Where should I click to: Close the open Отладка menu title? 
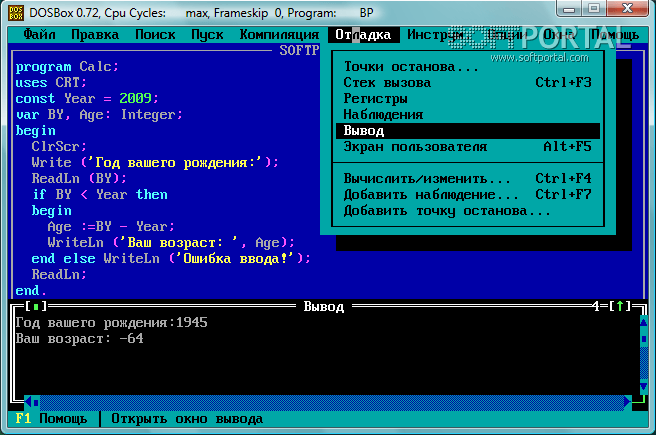pos(364,35)
